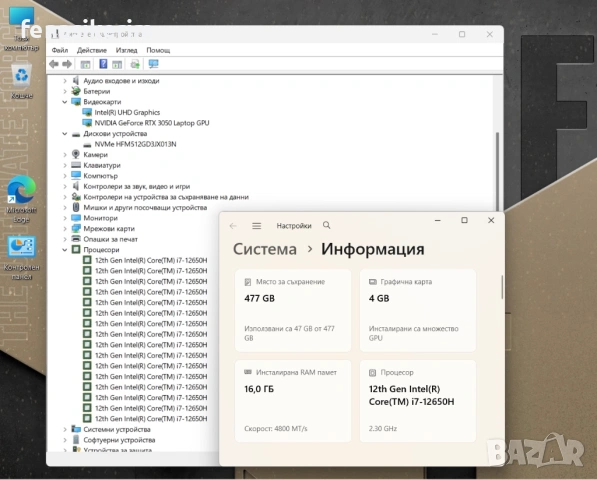
Task: Click the Опашки за печат printer icon
Action: point(76,239)
